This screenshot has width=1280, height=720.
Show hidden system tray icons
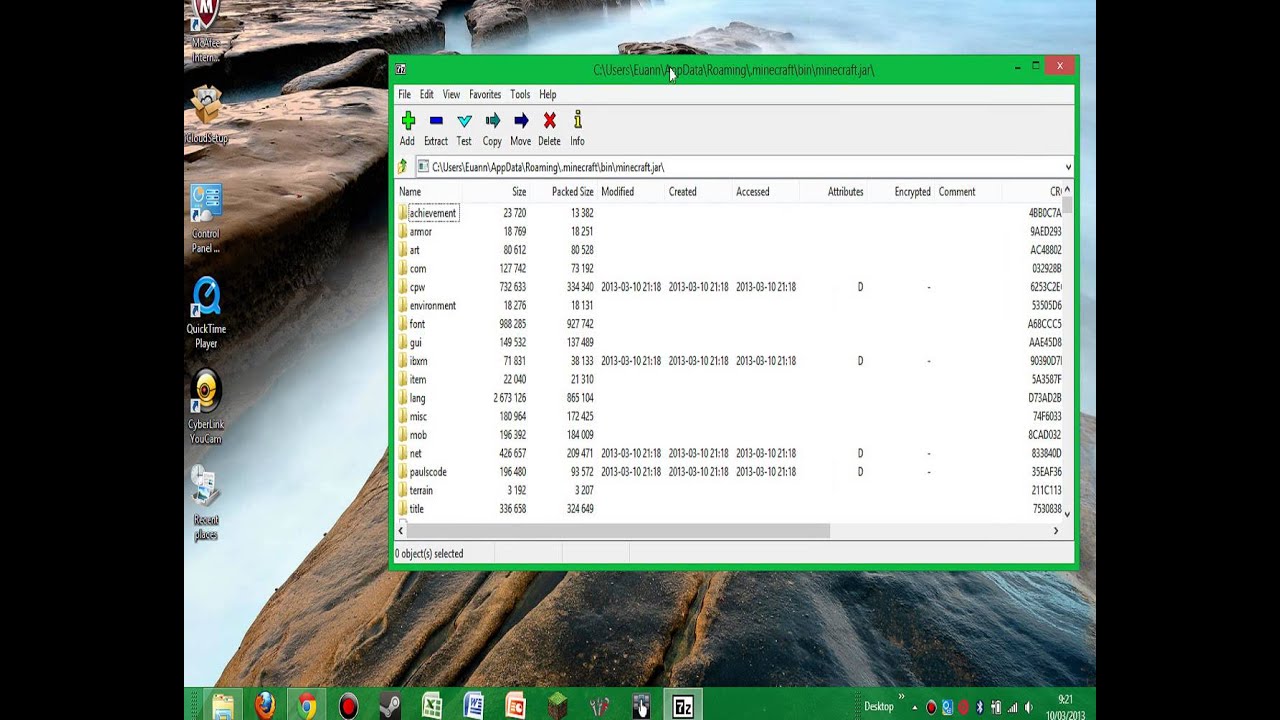pos(914,707)
